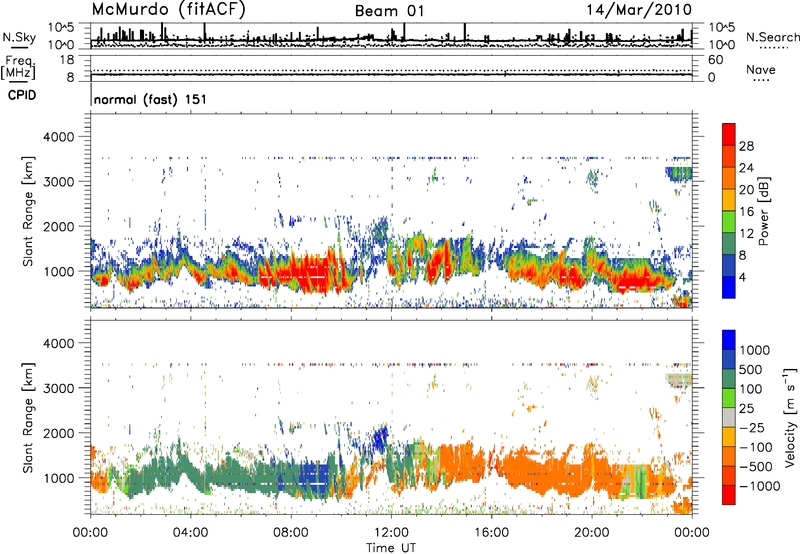Click the -1000 label on Velocity colorbar
This screenshot has height=554, width=800.
tap(760, 486)
